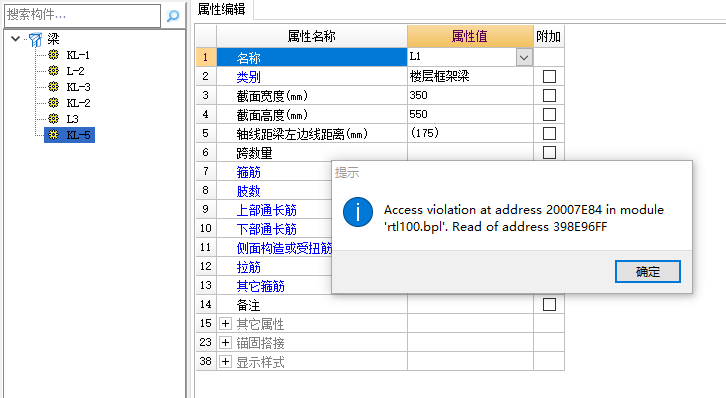Click the 截面宽度(mm) property name

(x=272, y=96)
